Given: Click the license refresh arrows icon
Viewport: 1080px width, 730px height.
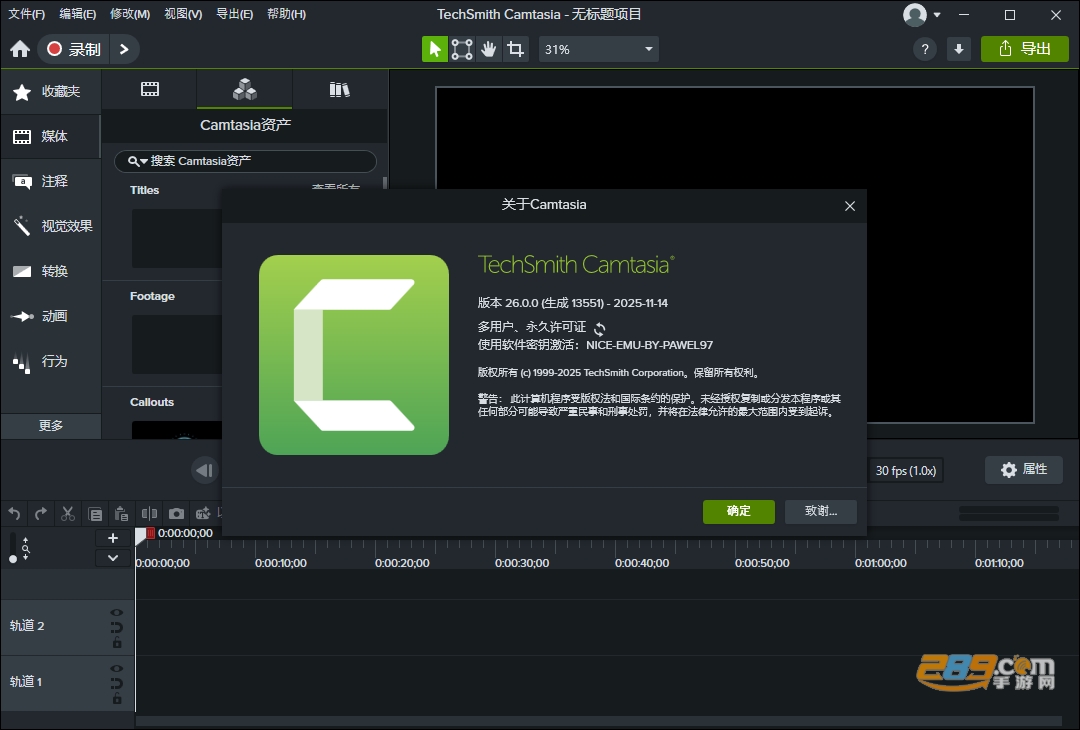Looking at the screenshot, I should tap(600, 328).
